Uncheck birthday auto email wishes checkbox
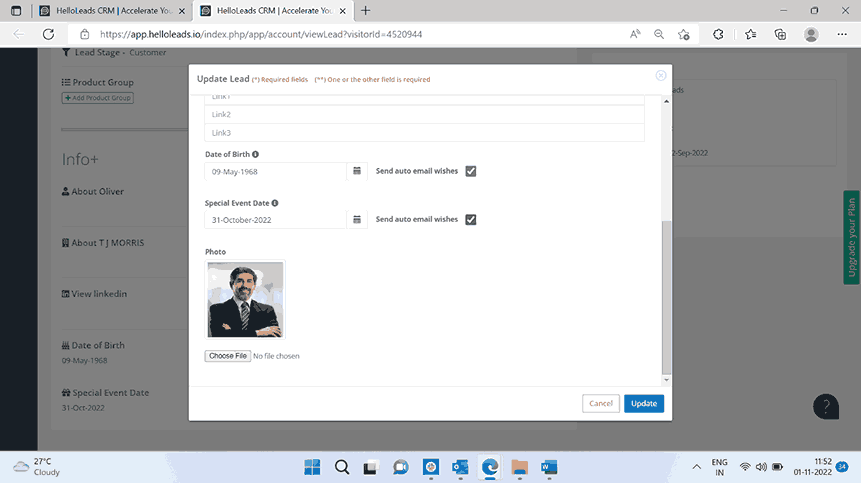 (x=471, y=171)
